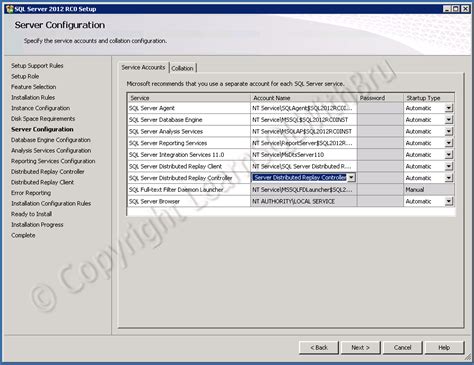Screen dimensions: 474x365
Task: Click Database Engine Configuration step
Action: pos(51,140)
